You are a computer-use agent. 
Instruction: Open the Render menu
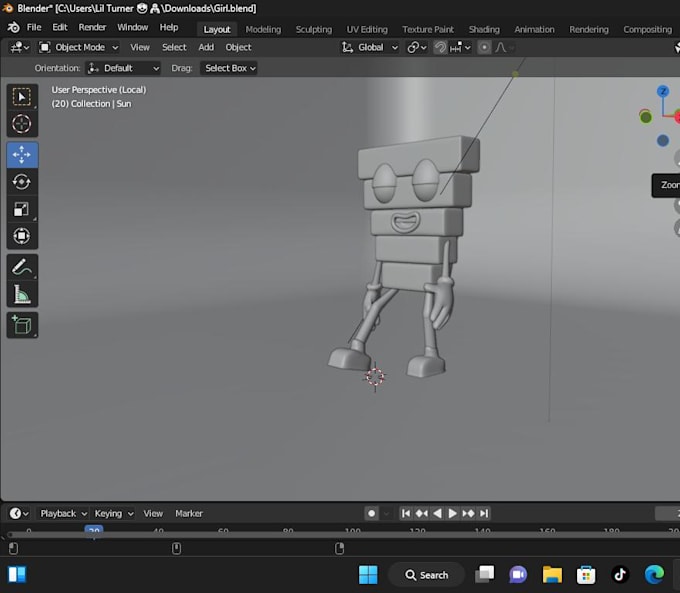[92, 27]
